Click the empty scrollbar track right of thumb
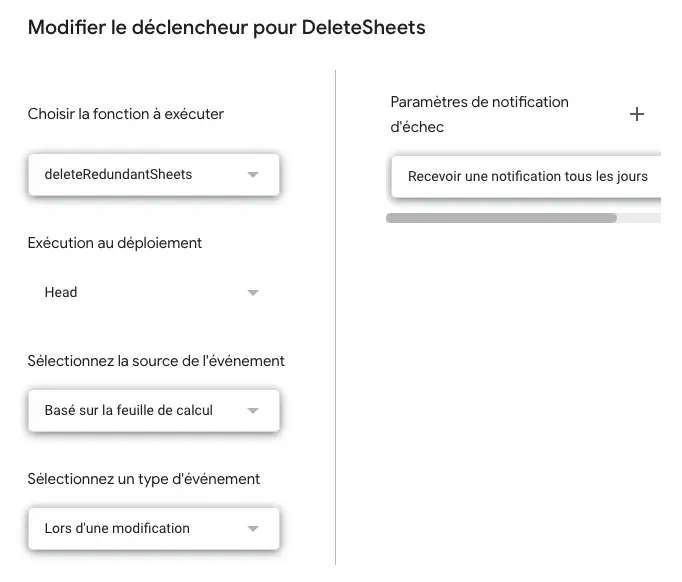 [x=639, y=218]
